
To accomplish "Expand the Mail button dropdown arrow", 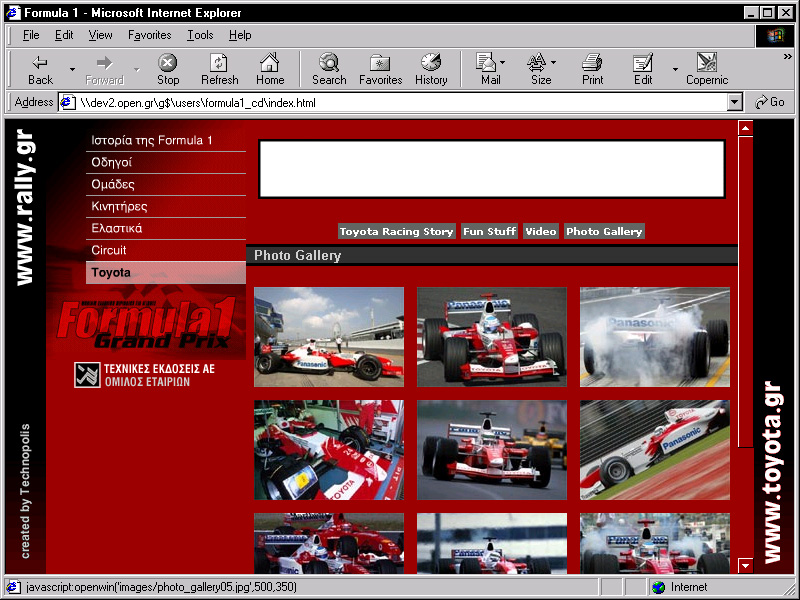I will tap(503, 62).
